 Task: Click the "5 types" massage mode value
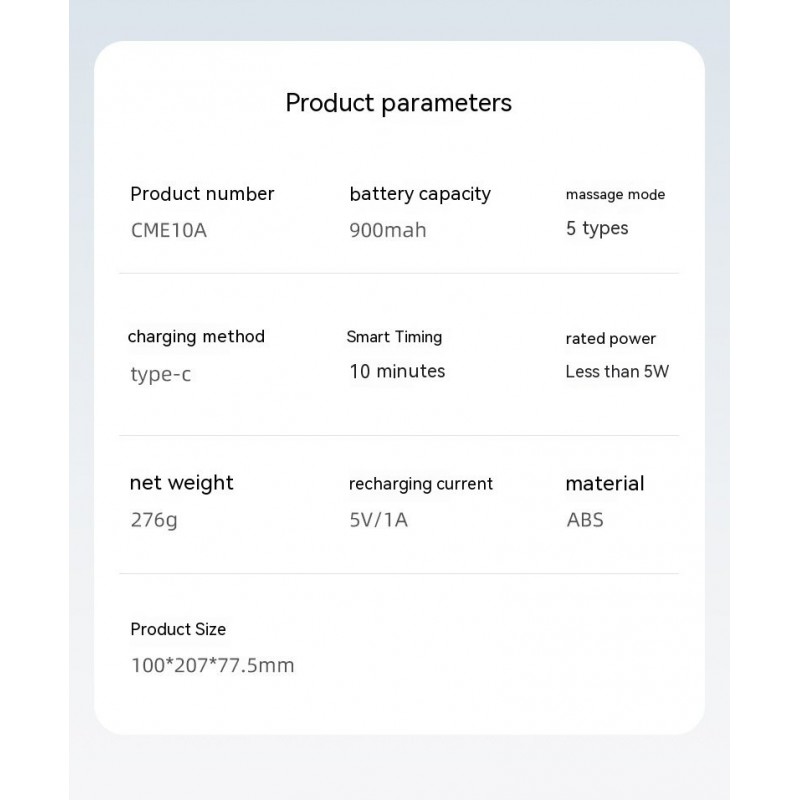(597, 228)
